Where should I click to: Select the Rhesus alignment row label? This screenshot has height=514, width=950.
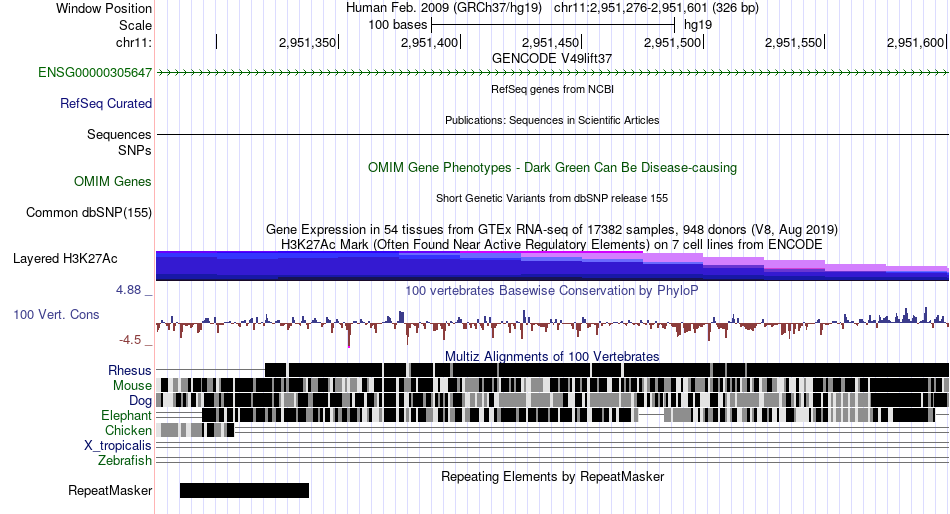click(x=130, y=370)
